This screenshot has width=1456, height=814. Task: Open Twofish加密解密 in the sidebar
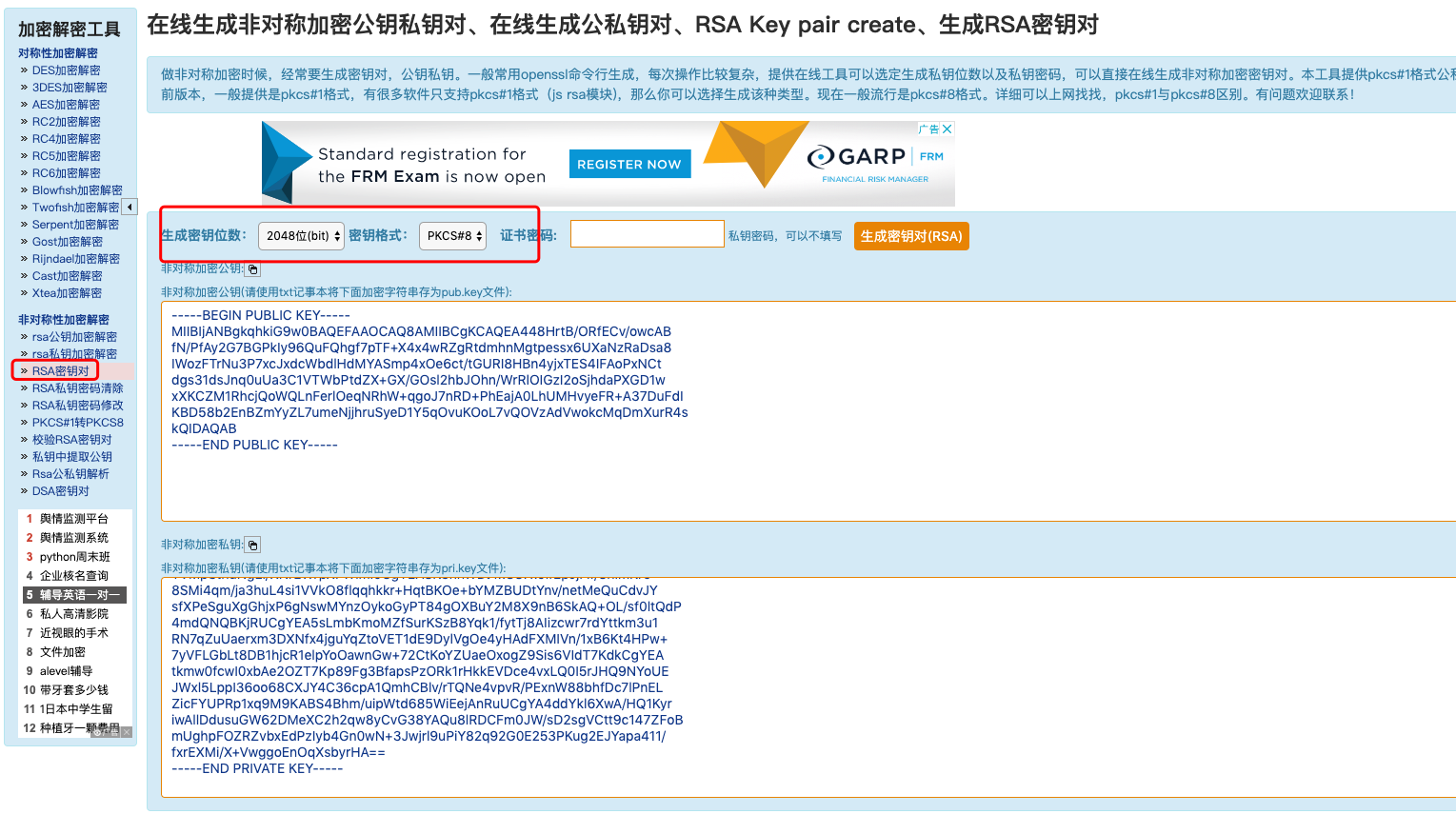coord(76,208)
